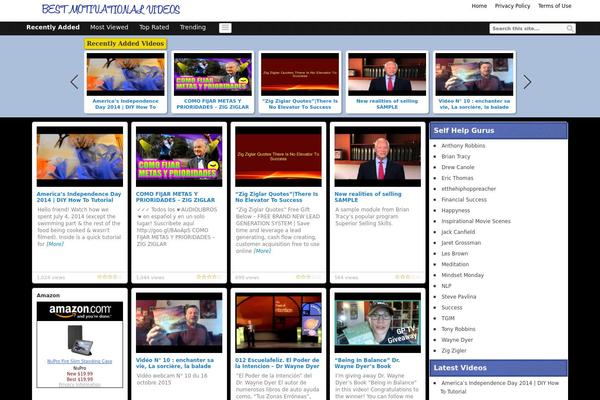600x400 pixels.
Task: Open Drew Canole category
Action: (x=458, y=167)
